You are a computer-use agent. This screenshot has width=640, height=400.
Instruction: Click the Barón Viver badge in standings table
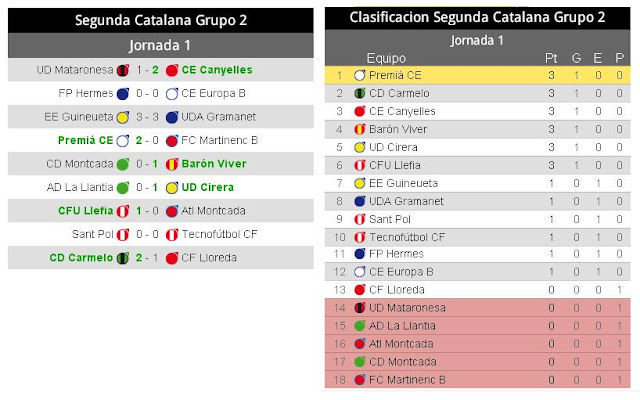pos(359,129)
